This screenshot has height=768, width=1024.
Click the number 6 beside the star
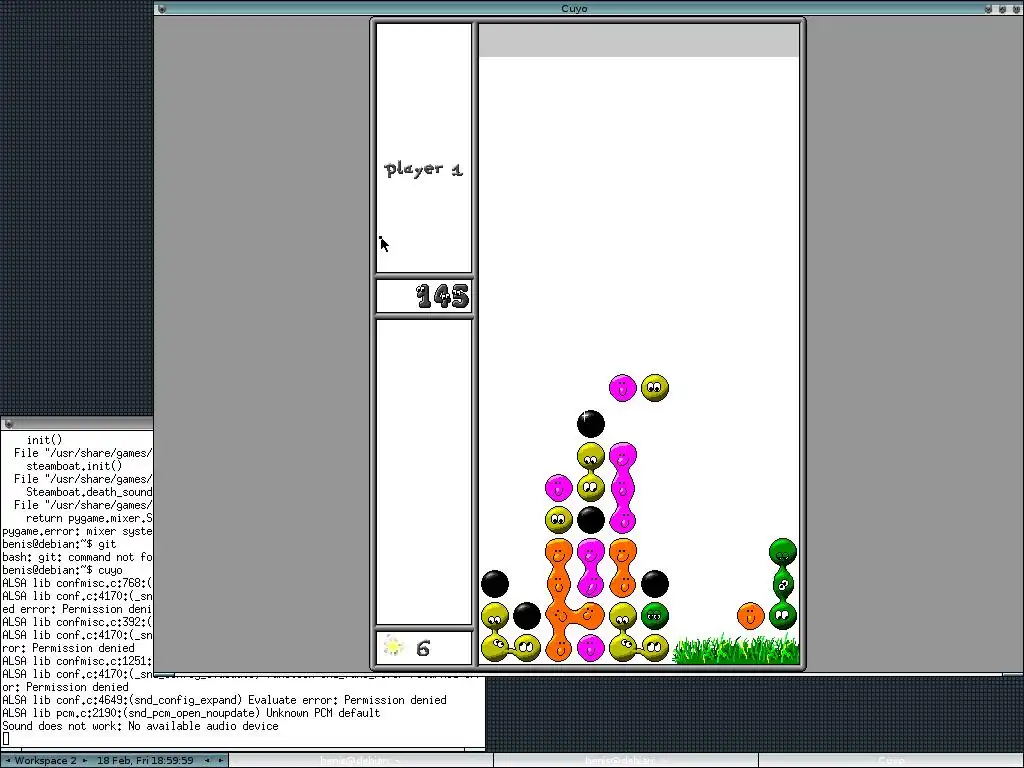pyautogui.click(x=423, y=648)
